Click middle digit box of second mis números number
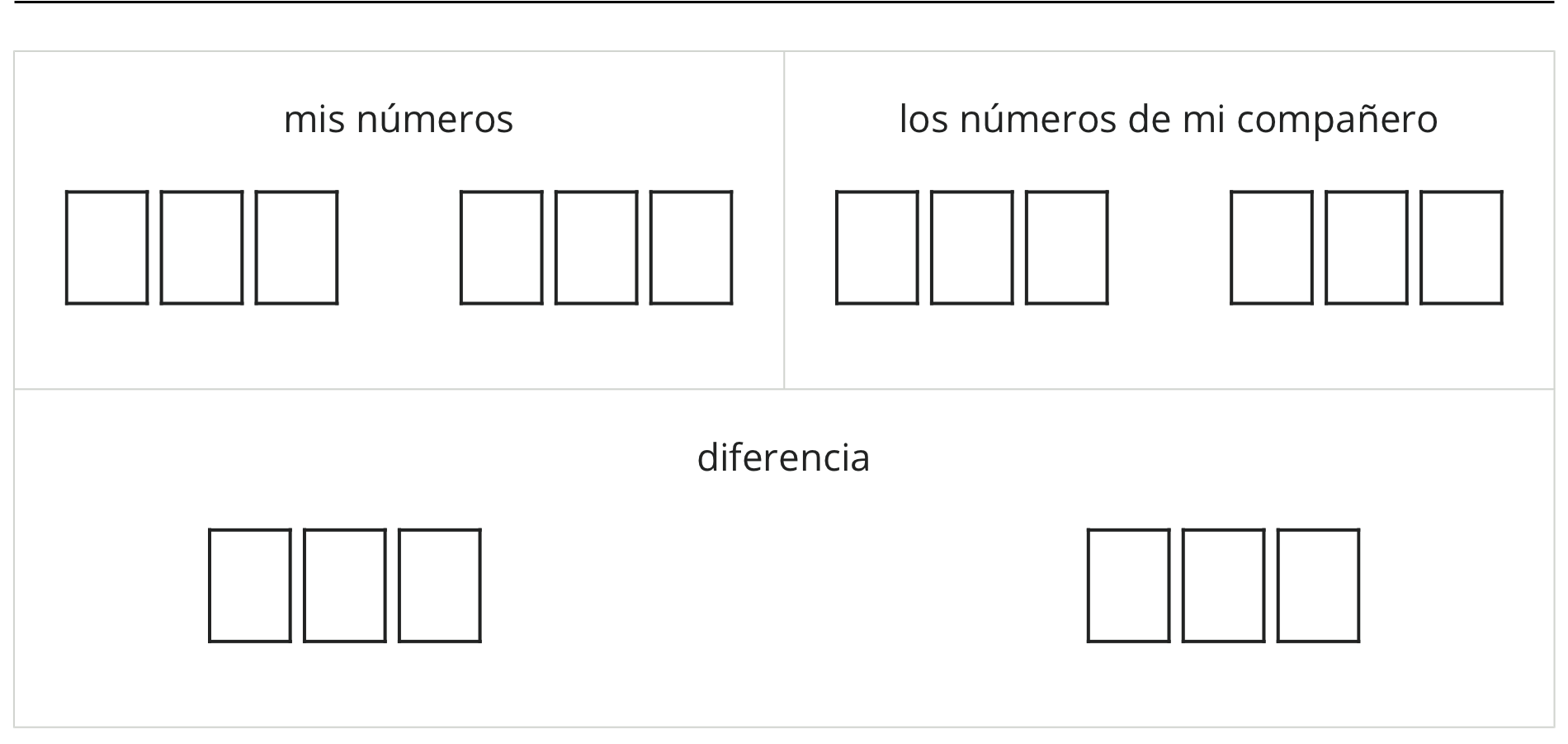 (x=596, y=248)
